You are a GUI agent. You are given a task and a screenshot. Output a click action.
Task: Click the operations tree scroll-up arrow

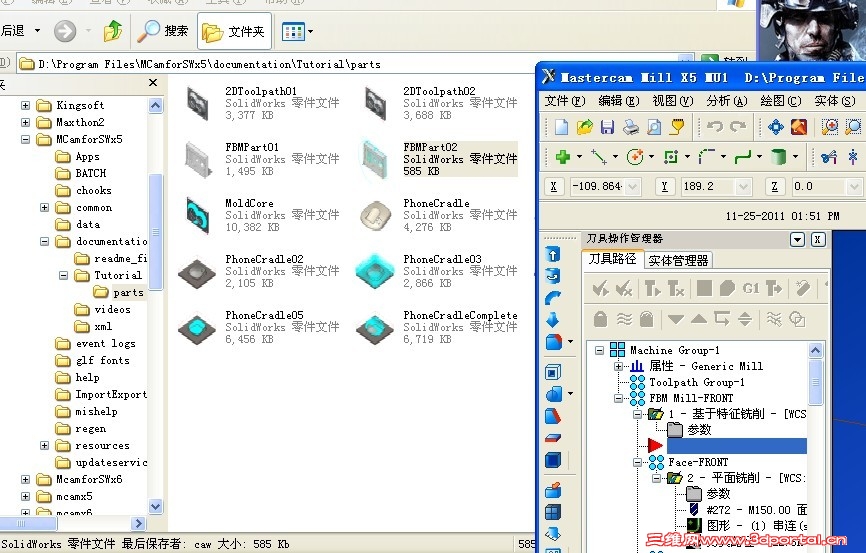click(x=815, y=350)
